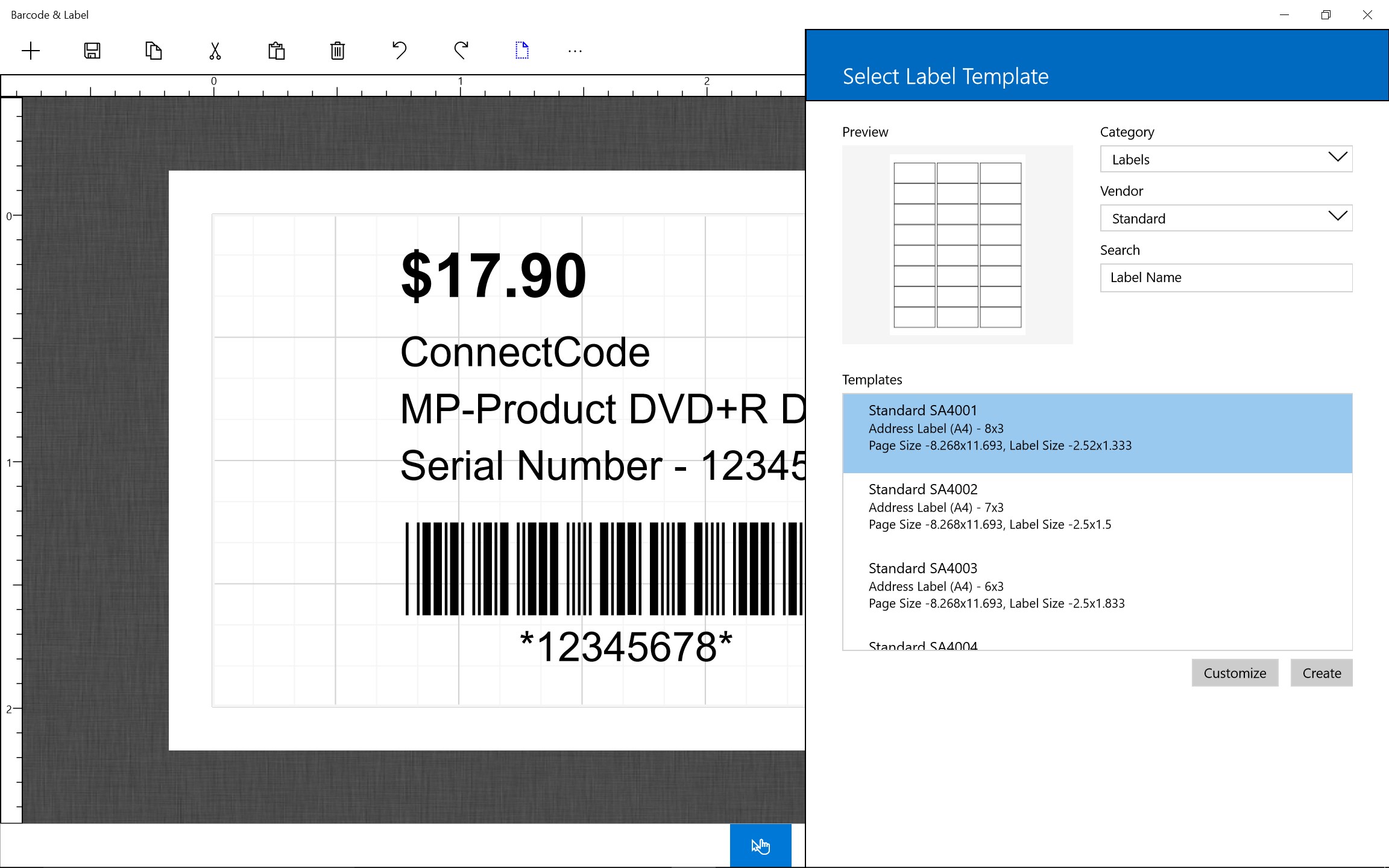The width and height of the screenshot is (1389, 868).
Task: Open the more options ellipsis menu
Action: click(575, 52)
